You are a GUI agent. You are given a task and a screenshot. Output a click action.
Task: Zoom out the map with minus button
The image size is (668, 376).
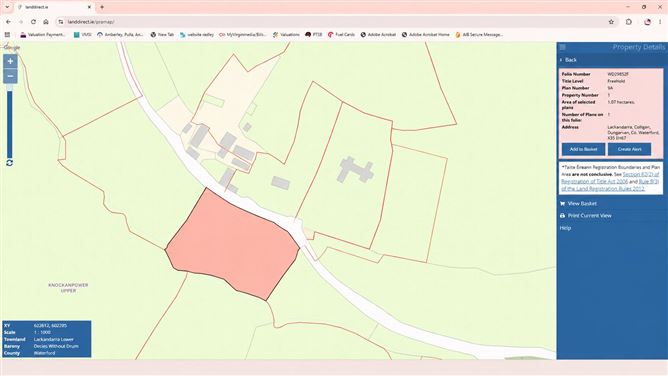click(10, 76)
